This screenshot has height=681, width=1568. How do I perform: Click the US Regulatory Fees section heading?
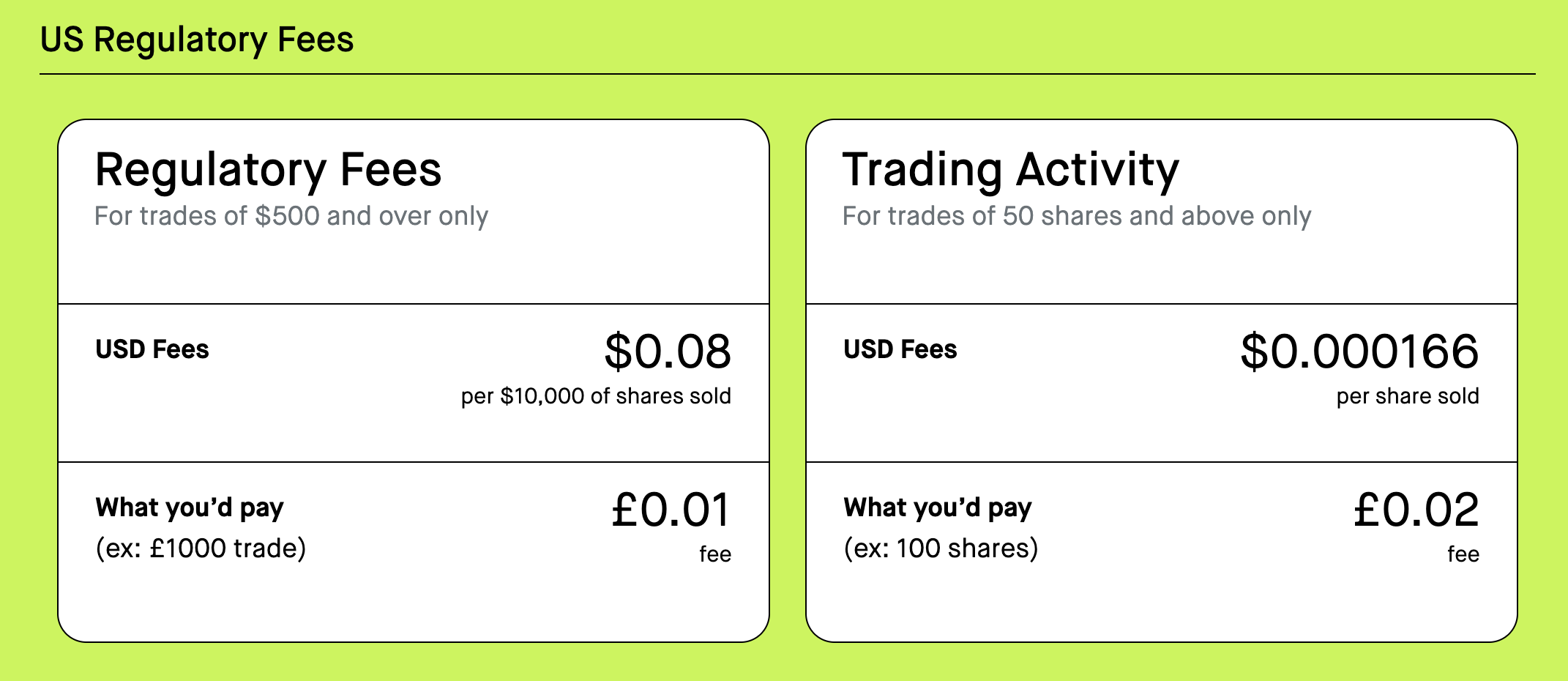click(197, 40)
